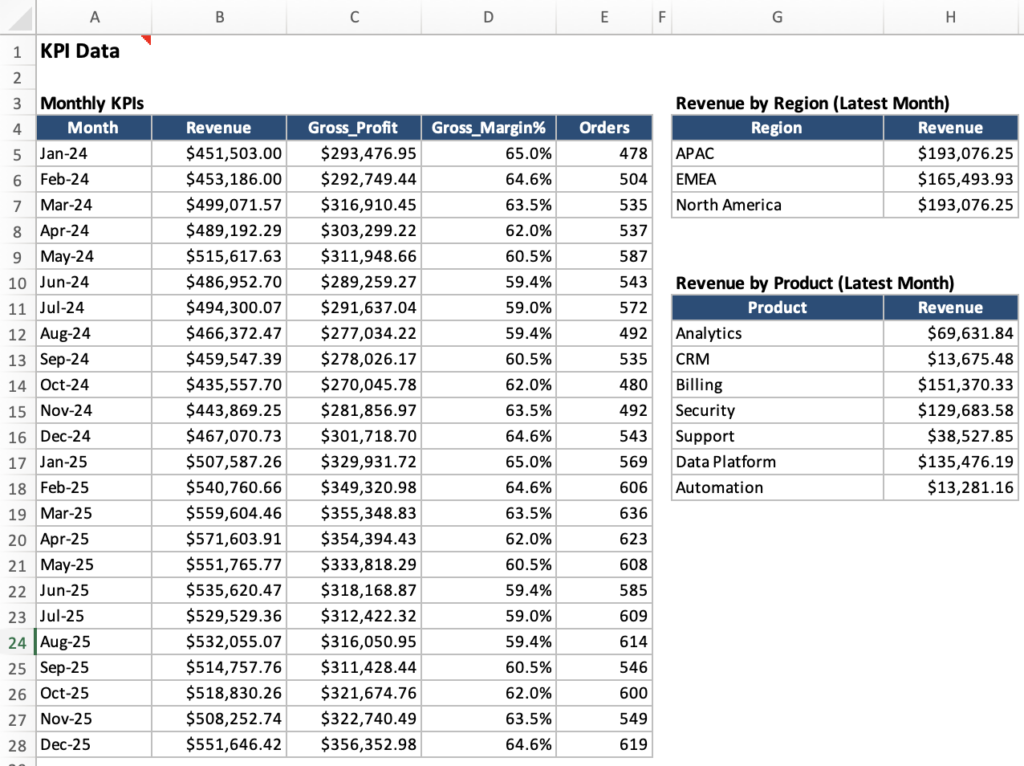Select Revenue by Product (Latest Month) heading
Image resolution: width=1024 pixels, height=766 pixels.
click(814, 283)
